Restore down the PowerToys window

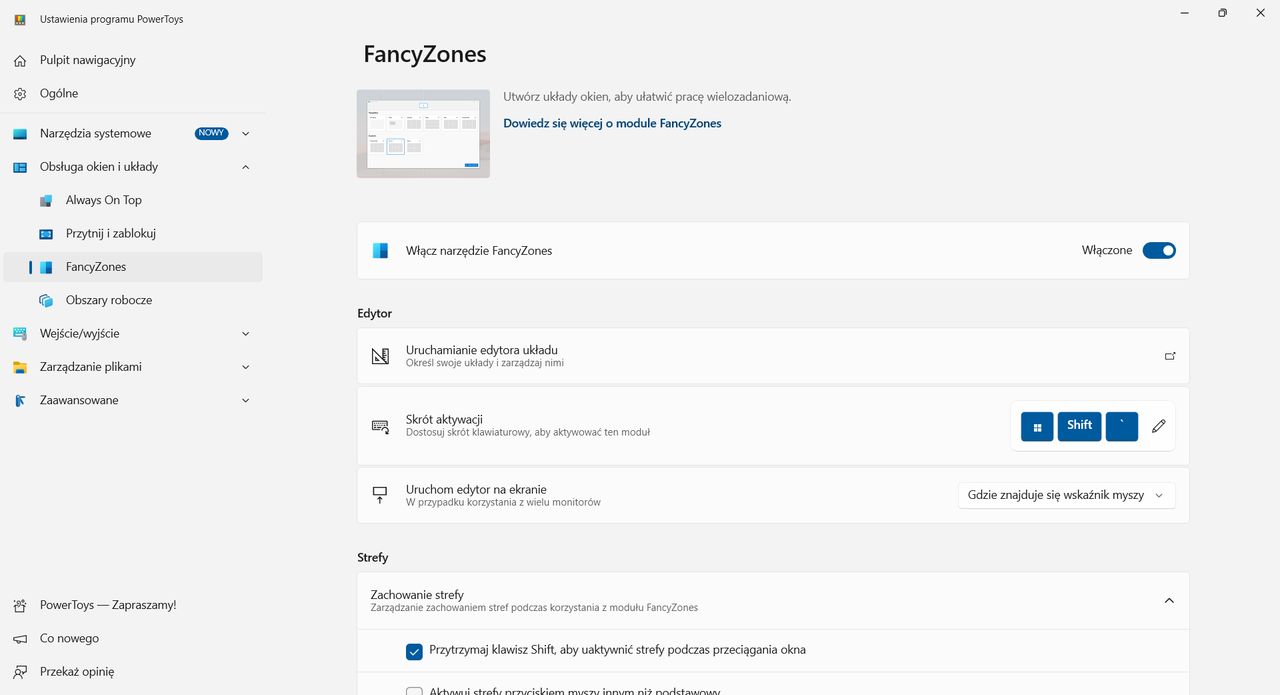[x=1222, y=13]
